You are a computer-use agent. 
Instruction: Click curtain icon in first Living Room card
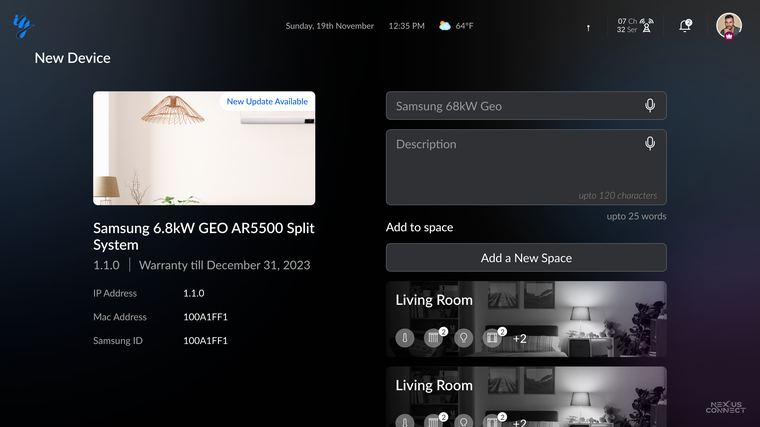point(493,338)
